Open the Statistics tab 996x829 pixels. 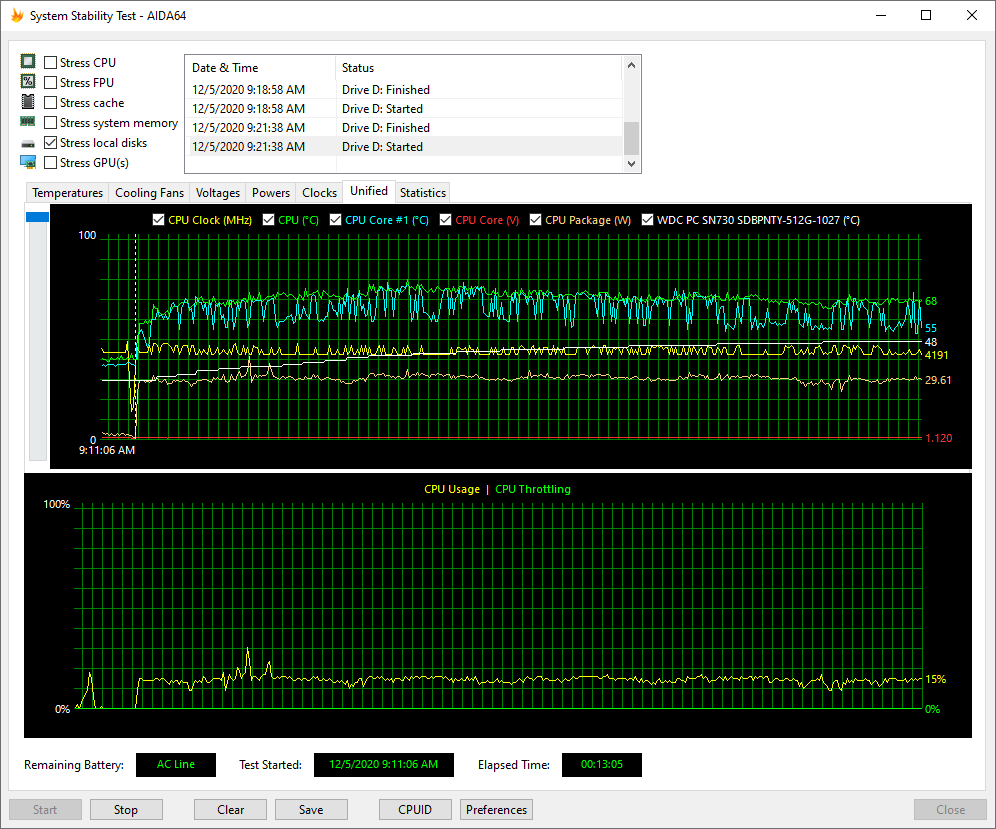click(422, 193)
